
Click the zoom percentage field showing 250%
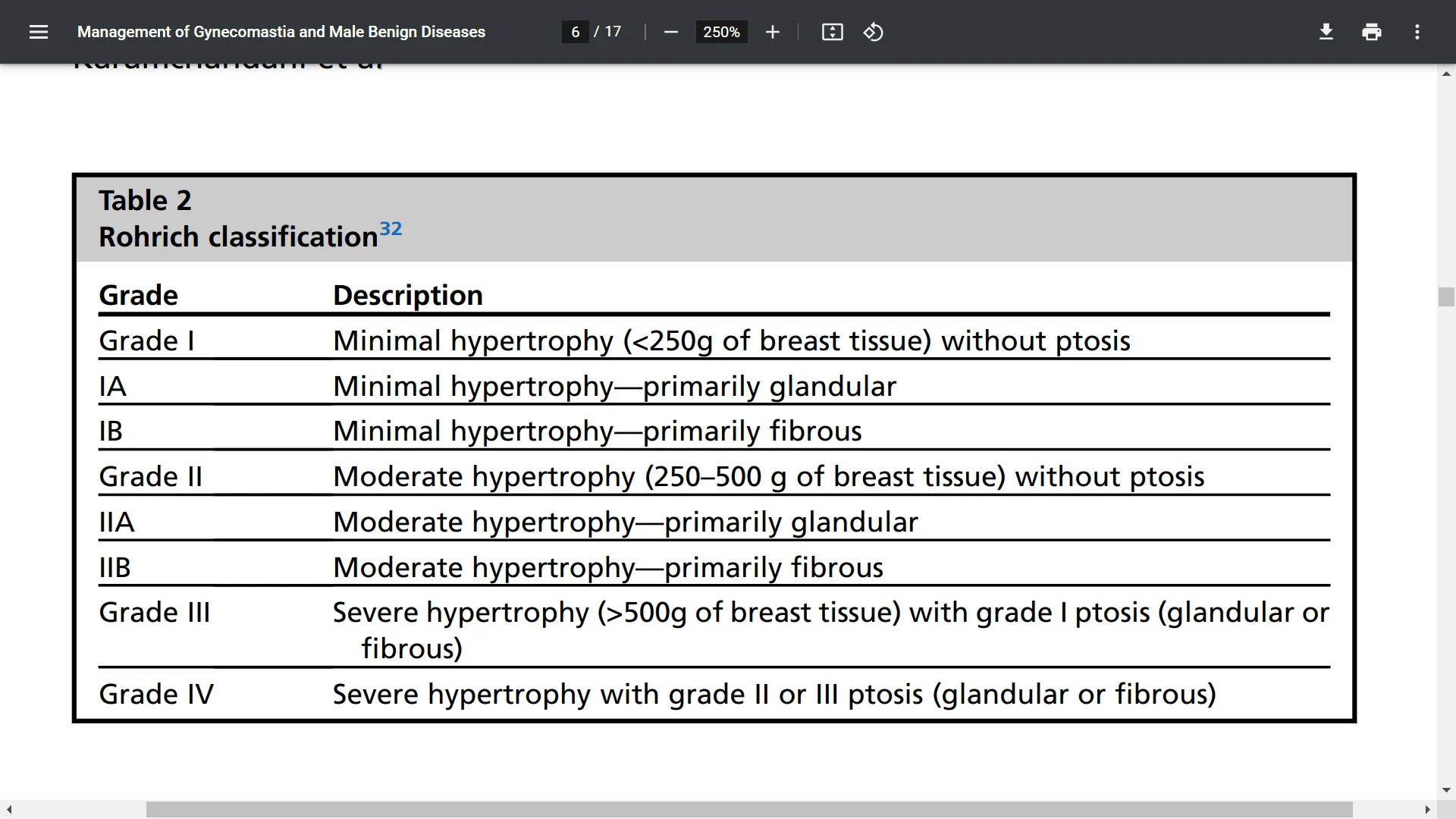(x=721, y=32)
